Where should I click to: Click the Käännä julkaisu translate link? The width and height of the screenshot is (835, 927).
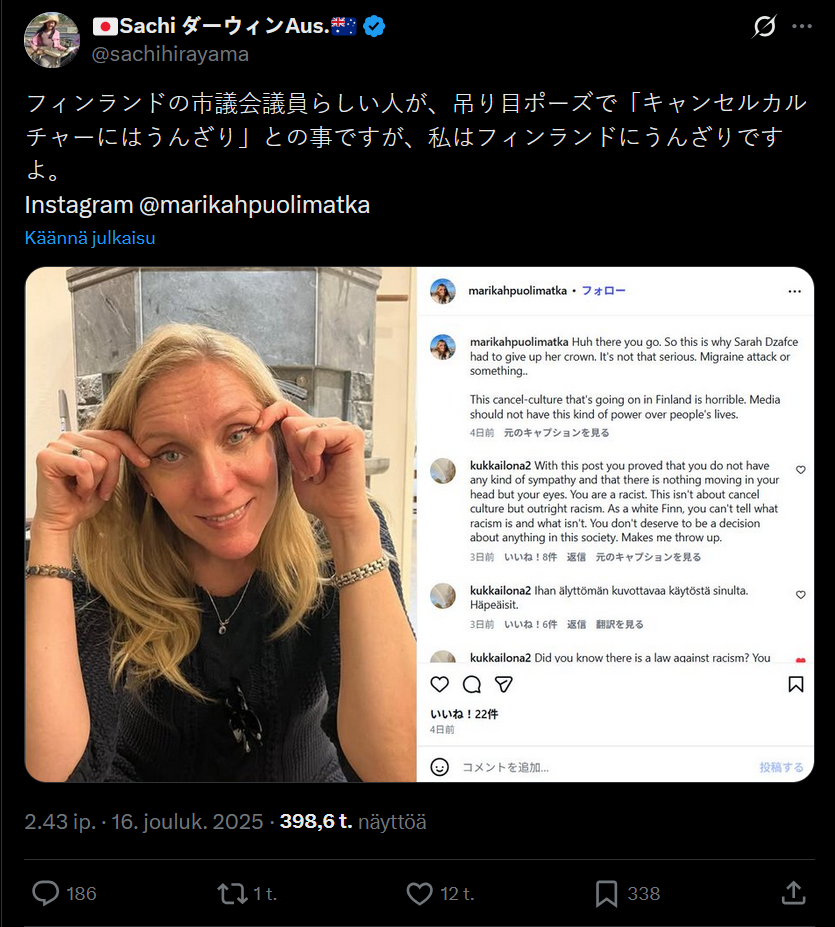90,238
